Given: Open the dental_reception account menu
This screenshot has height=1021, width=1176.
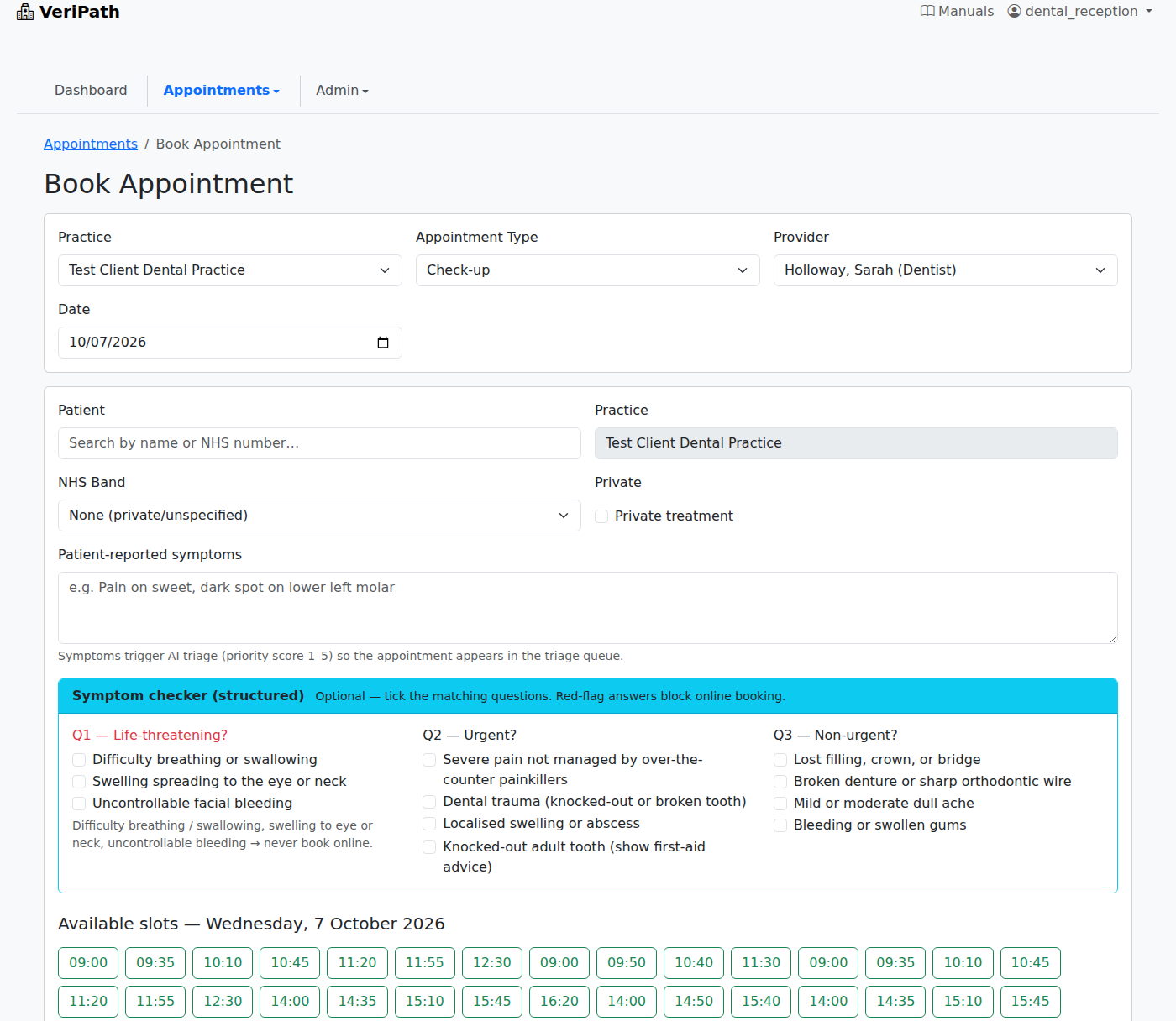Looking at the screenshot, I should coord(1080,11).
